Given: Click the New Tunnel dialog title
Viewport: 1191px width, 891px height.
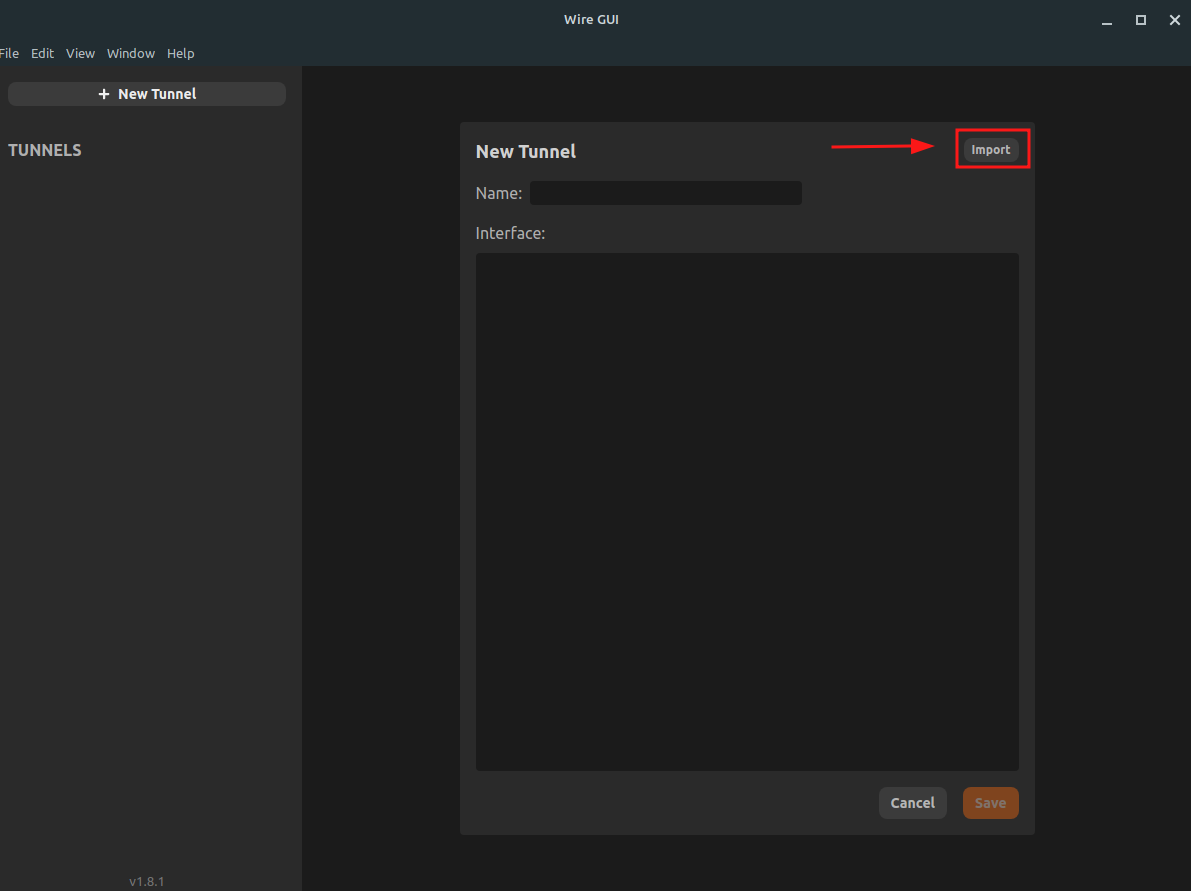Looking at the screenshot, I should [x=526, y=151].
